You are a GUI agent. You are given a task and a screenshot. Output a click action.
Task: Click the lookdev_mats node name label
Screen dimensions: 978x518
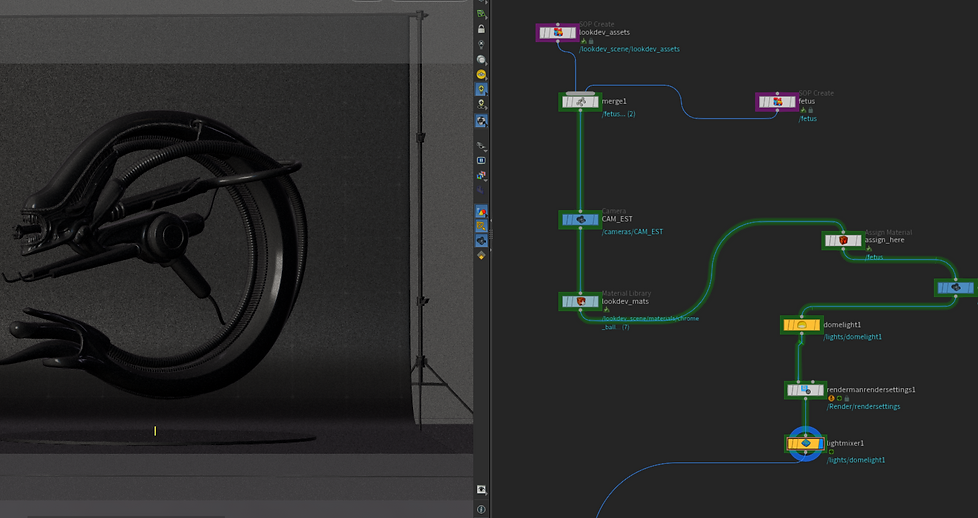click(625, 301)
